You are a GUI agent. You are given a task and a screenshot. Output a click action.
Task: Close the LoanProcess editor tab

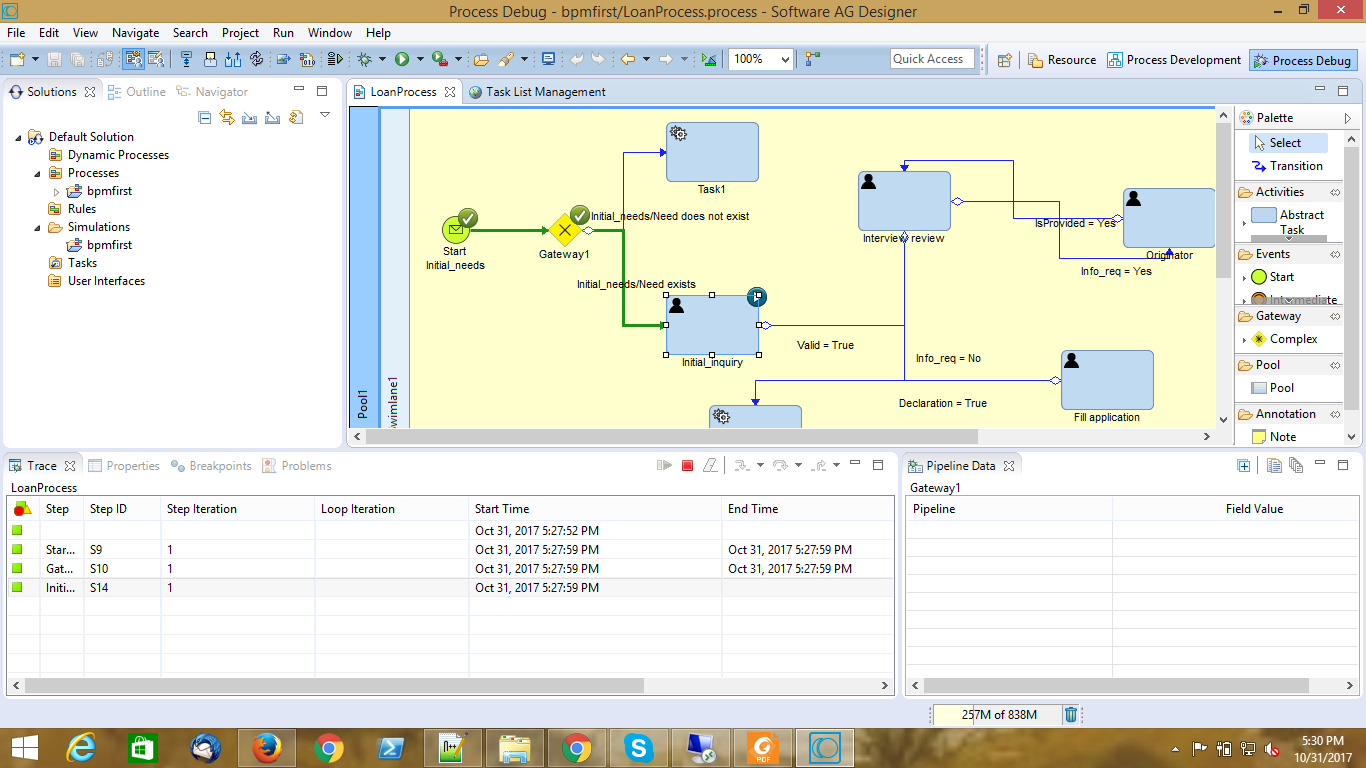point(450,92)
